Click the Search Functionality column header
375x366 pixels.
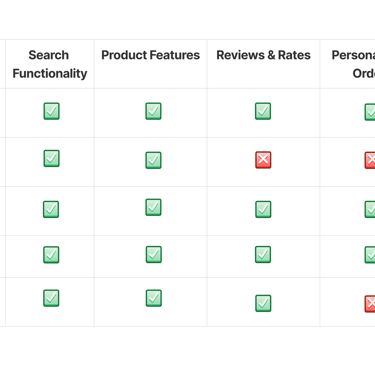click(50, 64)
